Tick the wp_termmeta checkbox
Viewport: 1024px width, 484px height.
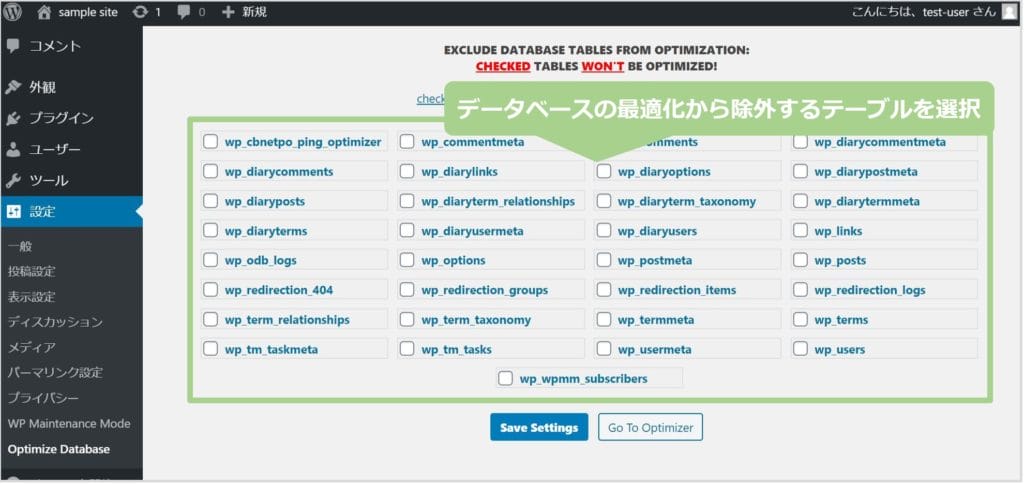tap(604, 320)
